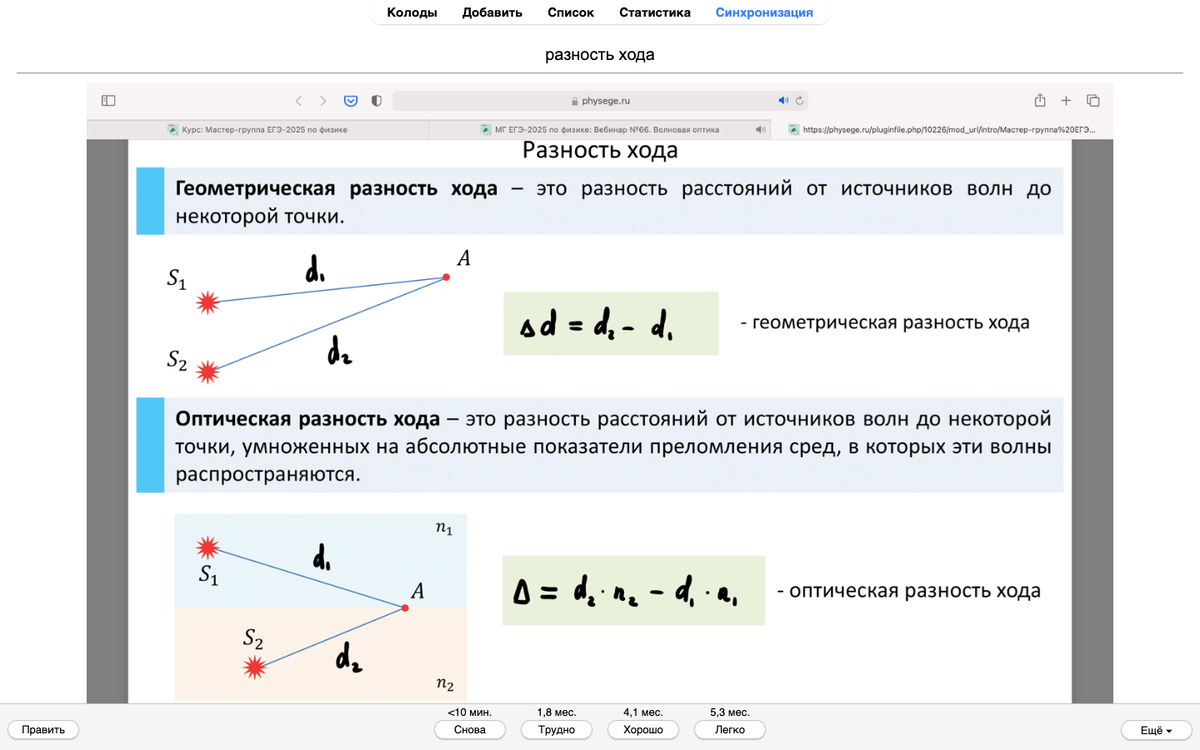Click the speaker icon on the Вебинар №66 tab
Viewport: 1200px width, 750px height.
(x=760, y=129)
